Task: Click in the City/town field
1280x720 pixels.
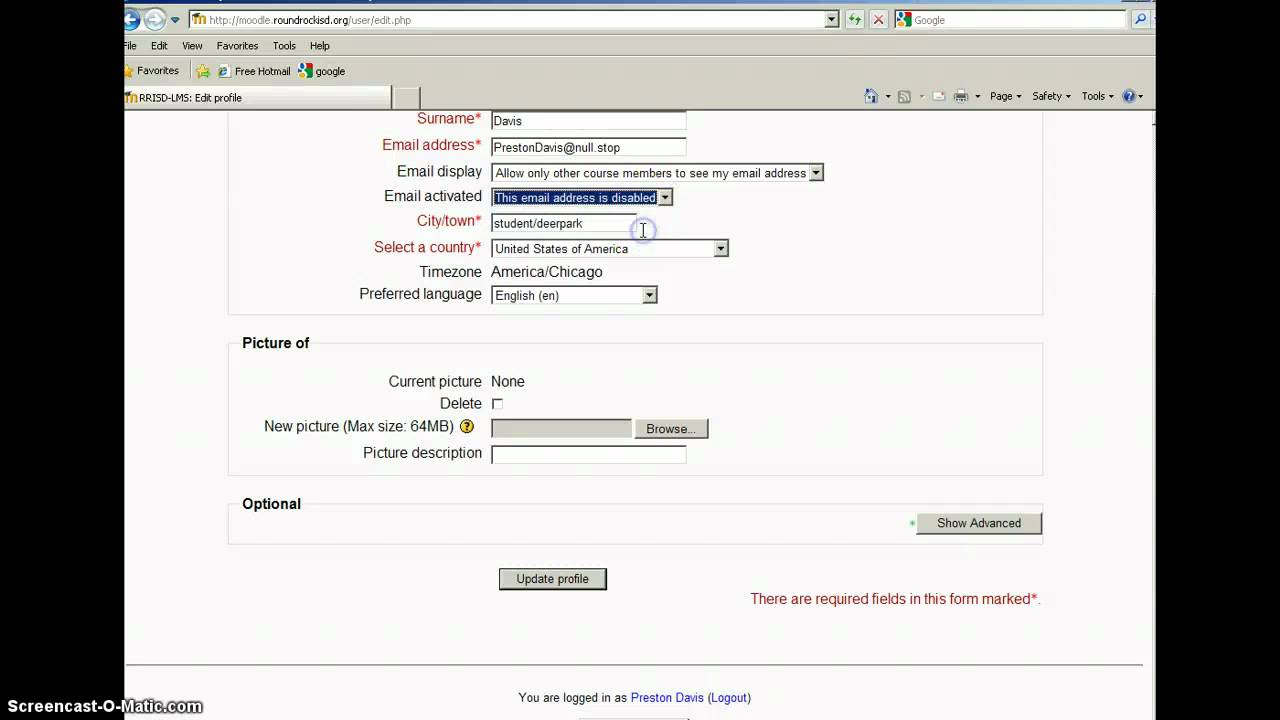Action: tap(564, 223)
